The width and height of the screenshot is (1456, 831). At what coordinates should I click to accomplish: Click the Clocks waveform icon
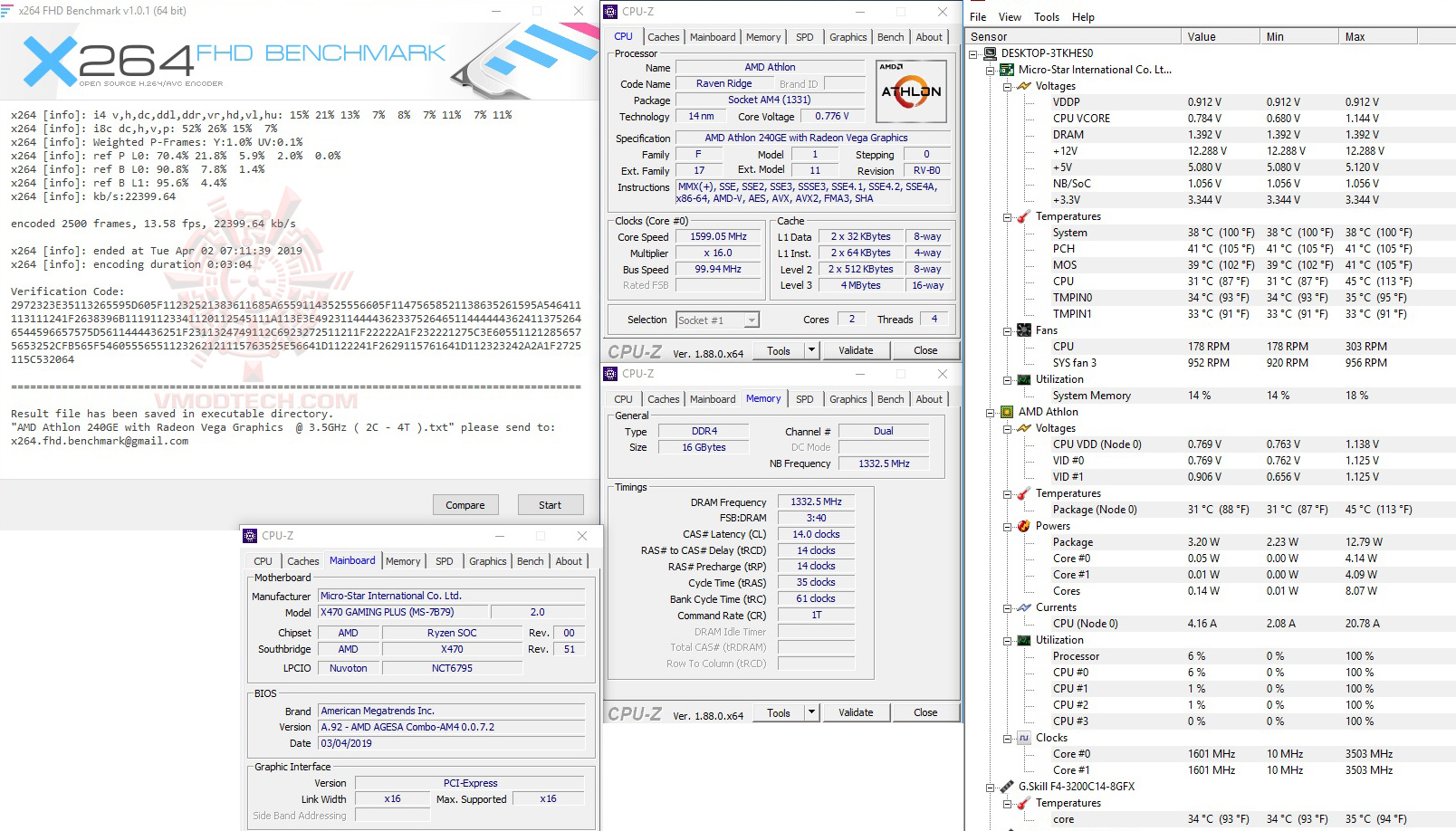tap(1024, 738)
